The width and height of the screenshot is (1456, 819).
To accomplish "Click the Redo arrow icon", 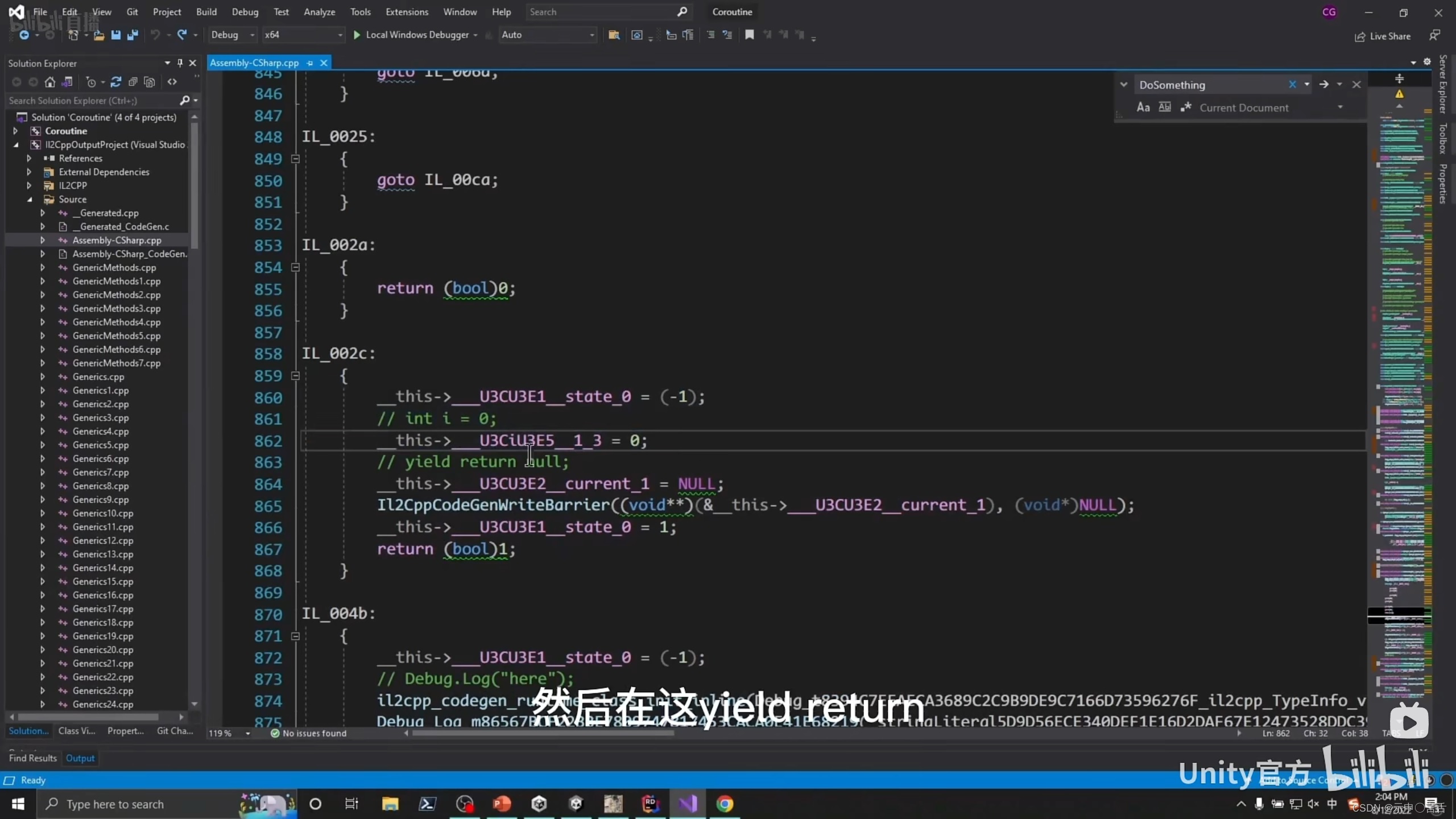I will 182,35.
